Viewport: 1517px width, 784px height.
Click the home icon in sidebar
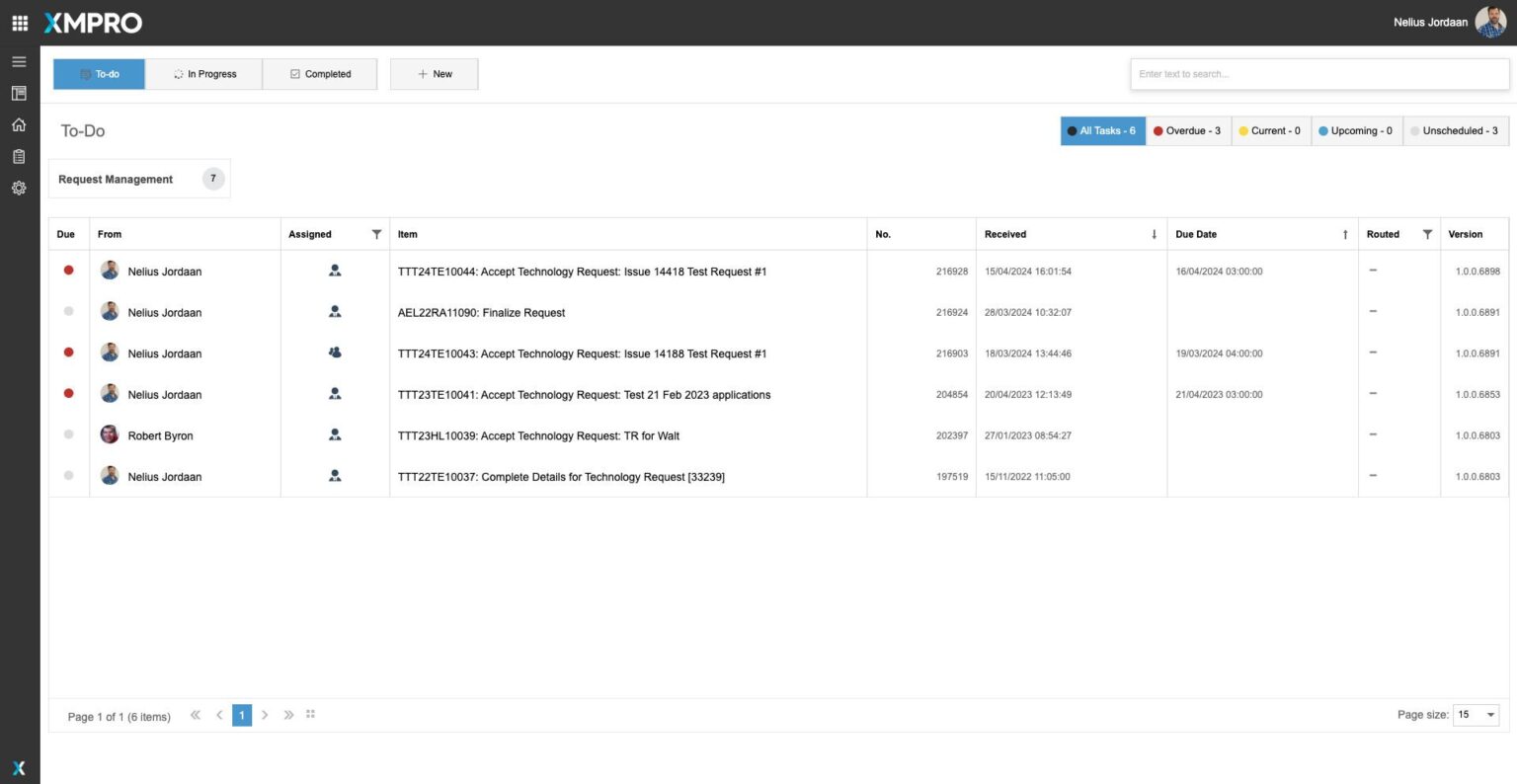[19, 124]
